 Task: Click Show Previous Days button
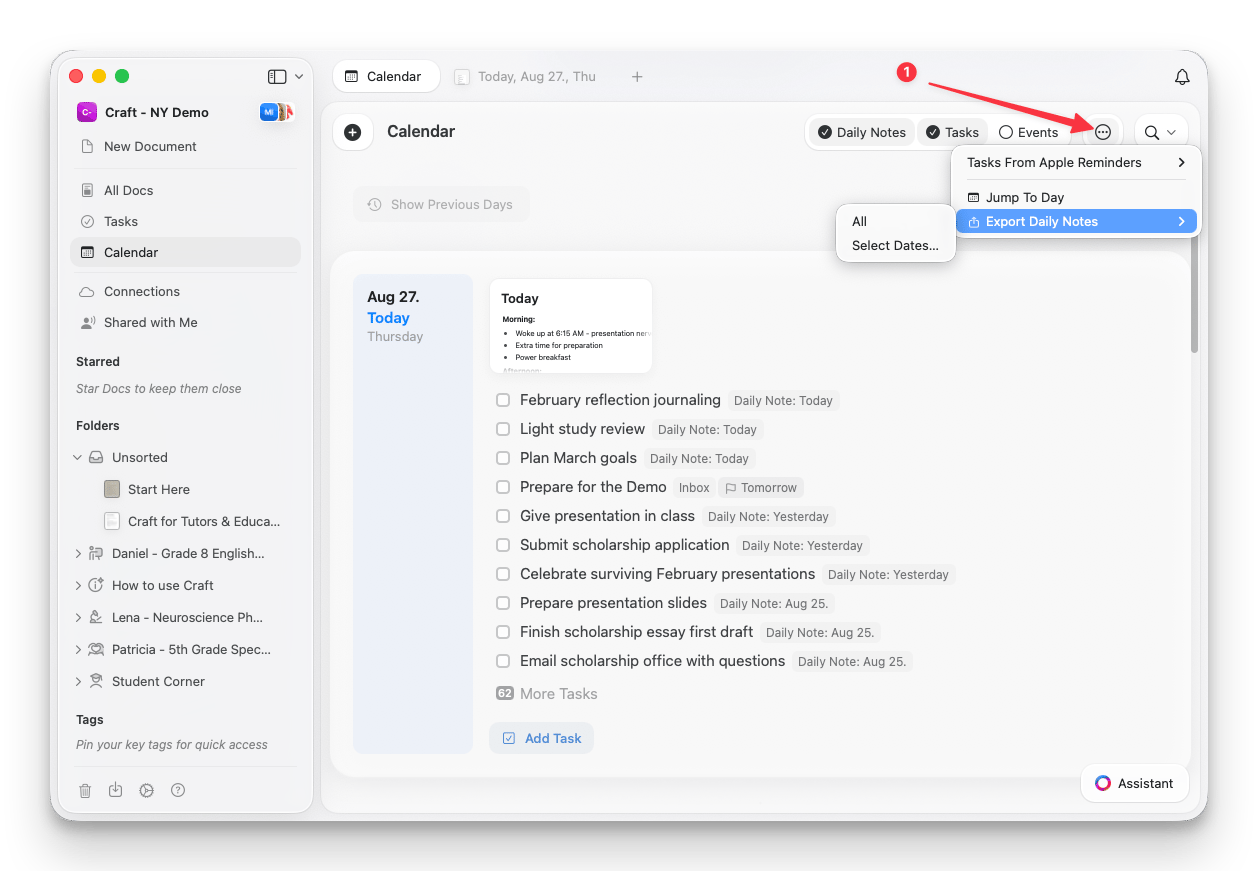[441, 204]
